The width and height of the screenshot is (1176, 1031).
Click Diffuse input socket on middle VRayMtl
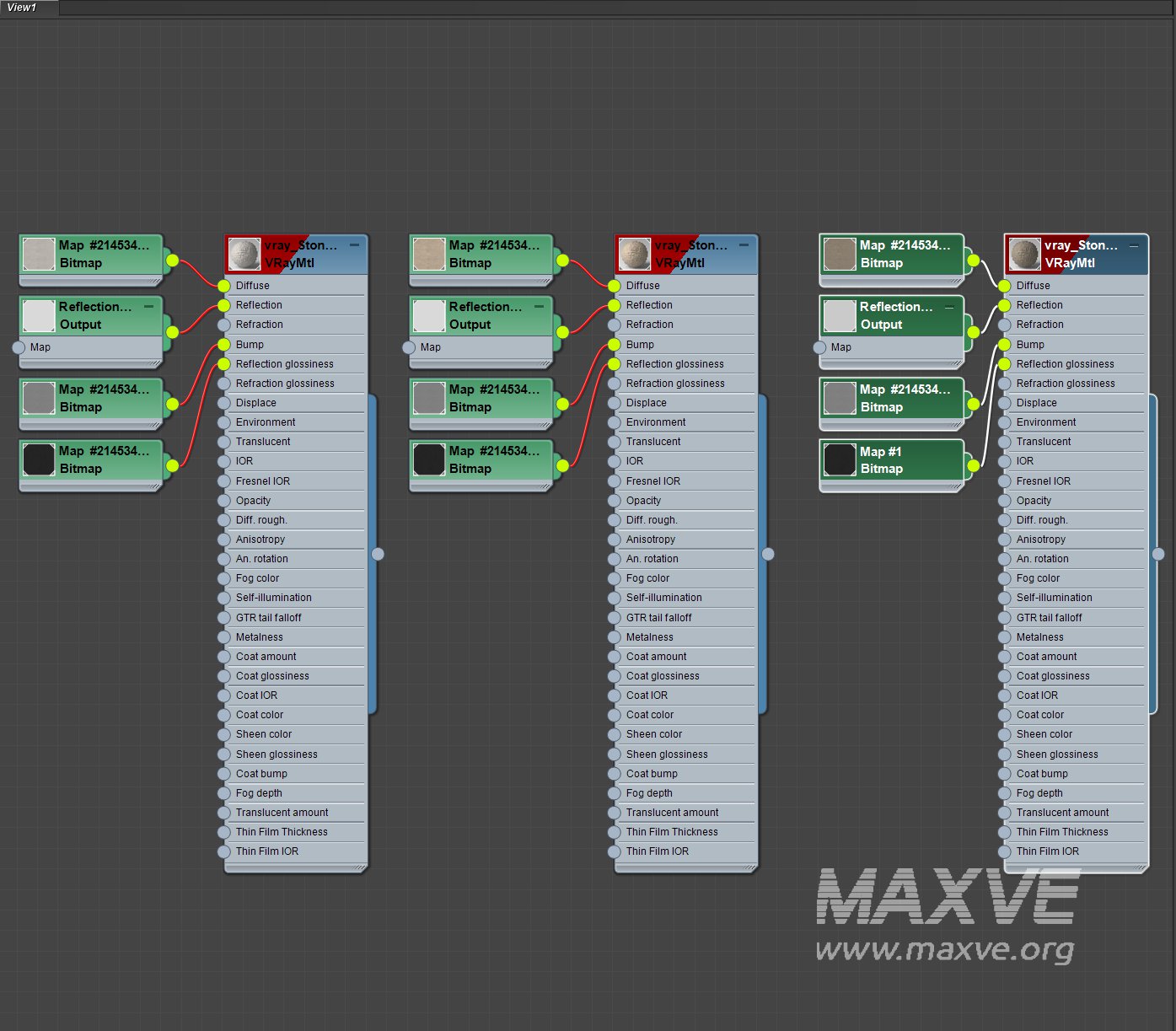coord(615,286)
